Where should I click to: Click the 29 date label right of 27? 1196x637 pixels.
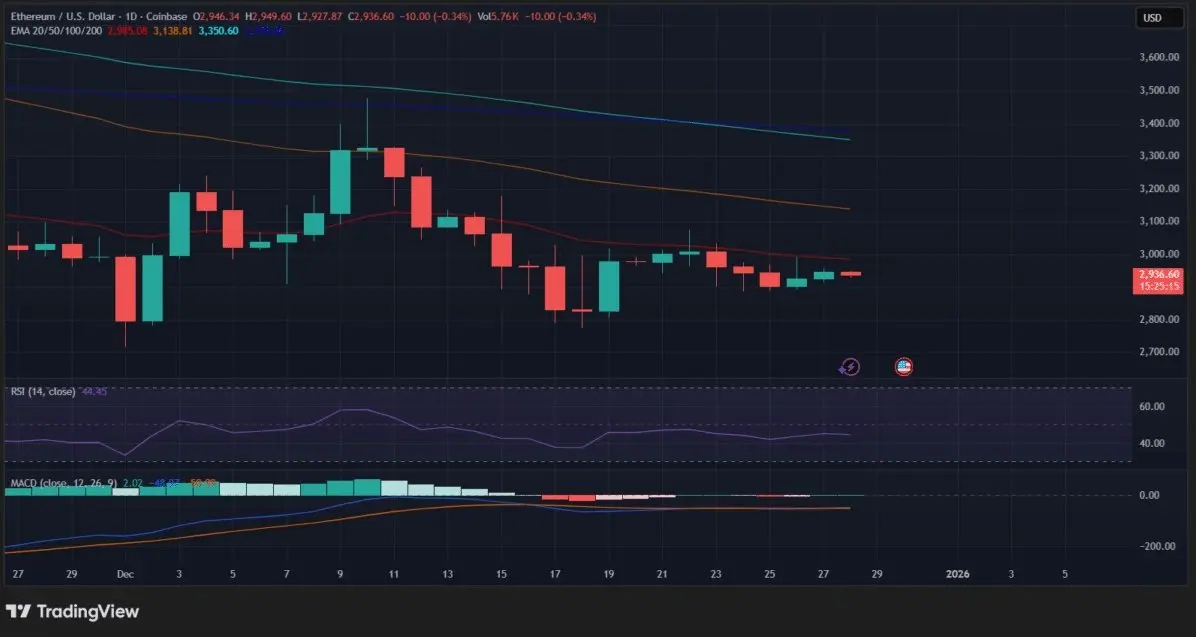[x=877, y=574]
